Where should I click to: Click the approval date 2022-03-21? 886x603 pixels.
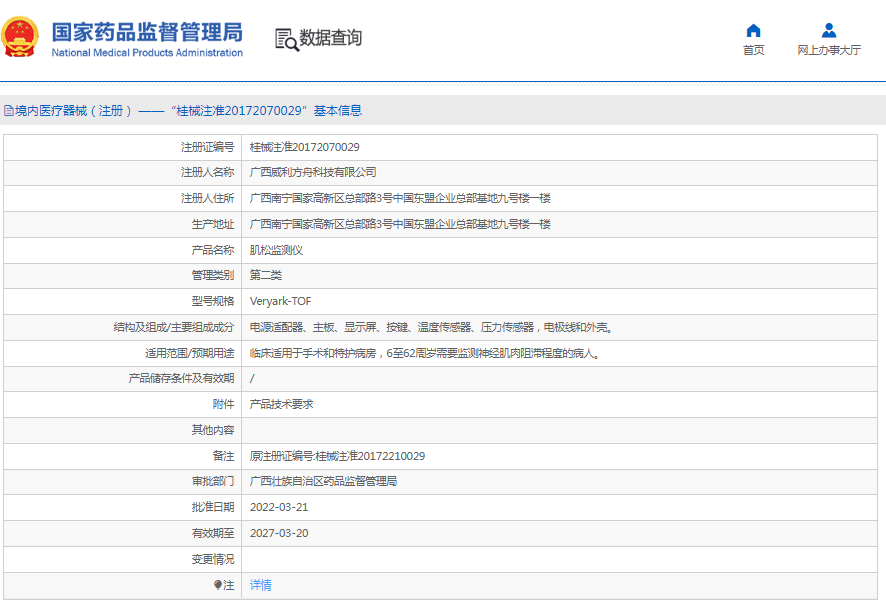(x=279, y=507)
